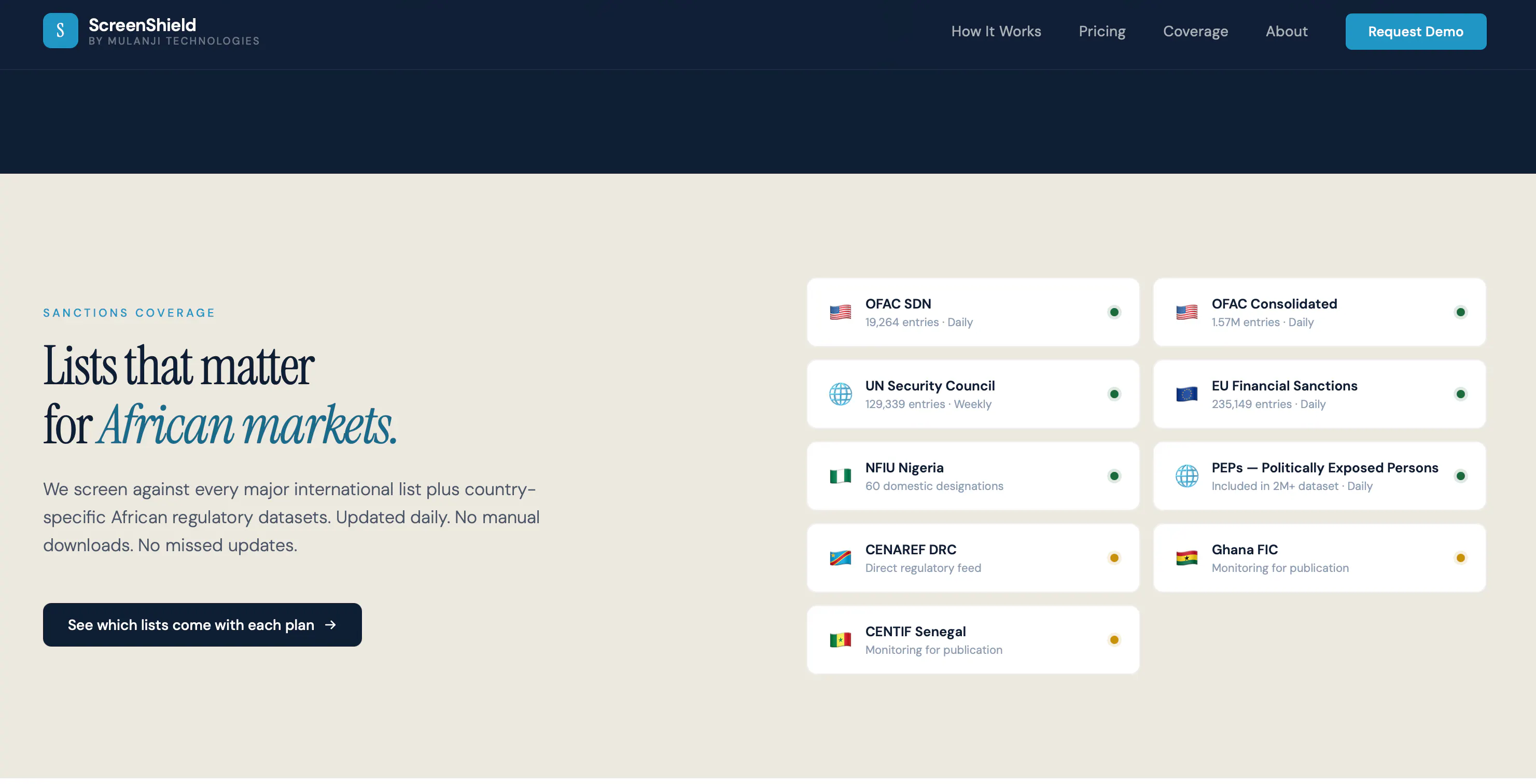Image resolution: width=1536 pixels, height=784 pixels.
Task: Click the 'Included in 2M+ dataset · Daily' text
Action: coord(1292,486)
